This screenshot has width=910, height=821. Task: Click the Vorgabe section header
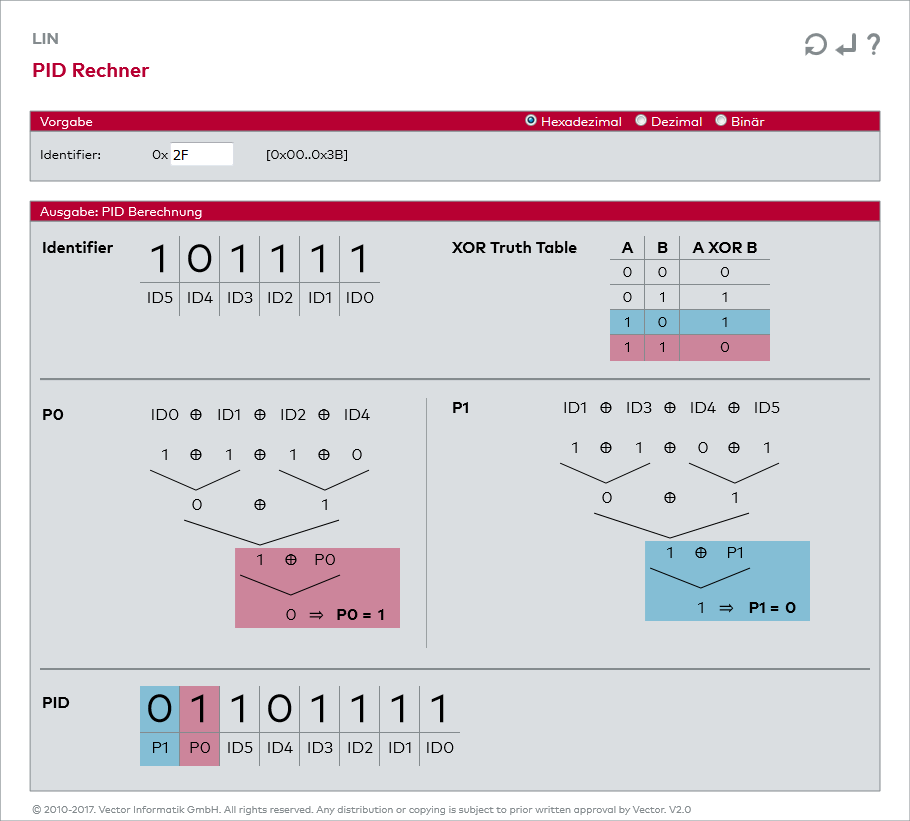click(x=67, y=121)
